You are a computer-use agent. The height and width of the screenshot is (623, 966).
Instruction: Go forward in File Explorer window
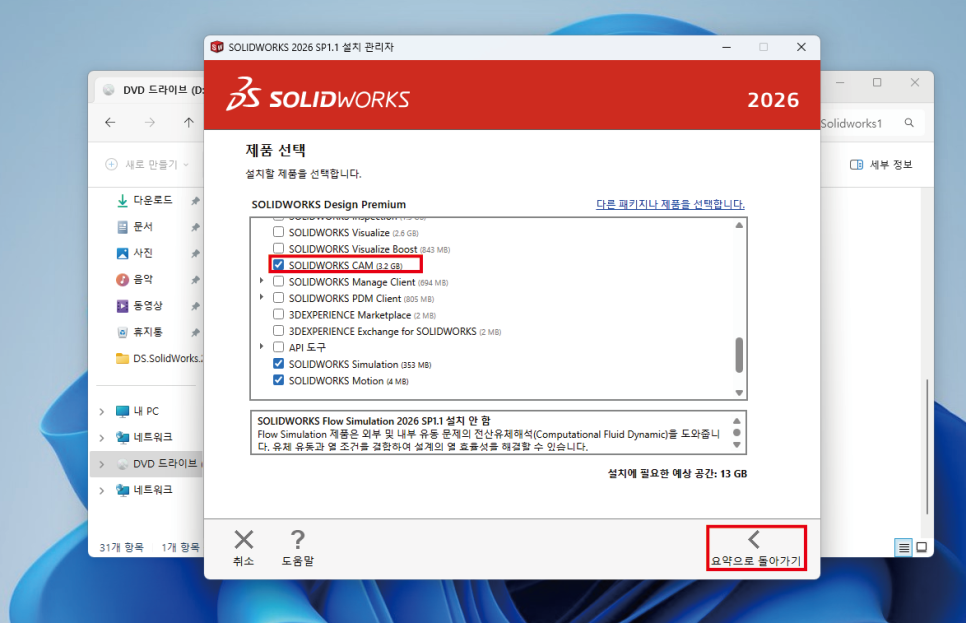[150, 123]
